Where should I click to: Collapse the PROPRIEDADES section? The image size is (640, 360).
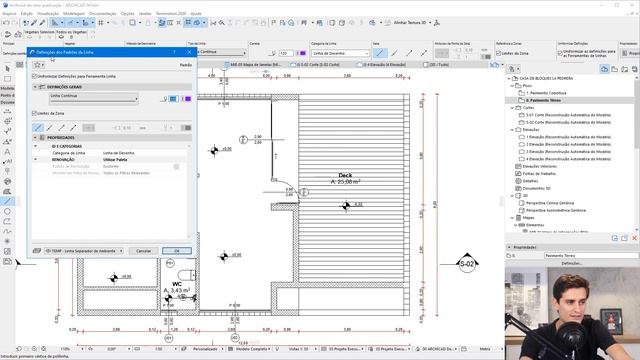tap(35, 138)
